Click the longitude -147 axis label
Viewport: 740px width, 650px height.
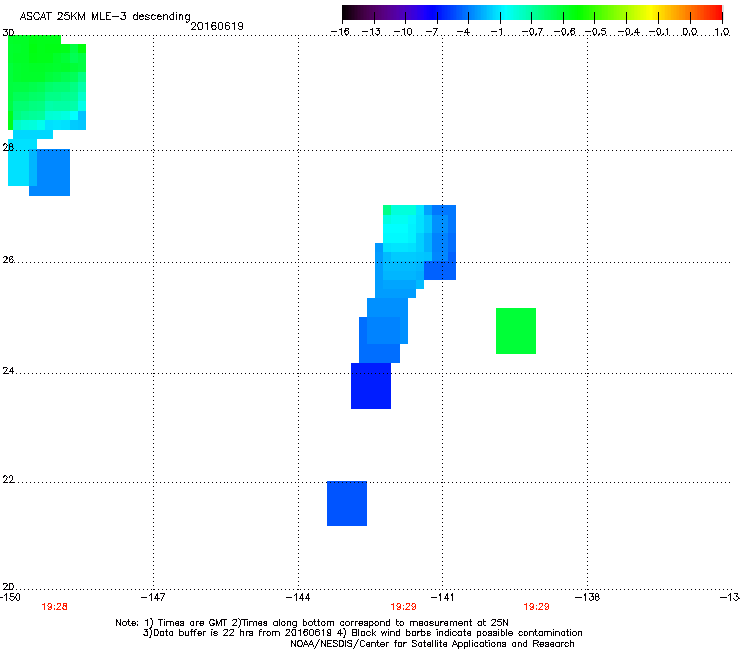(153, 597)
